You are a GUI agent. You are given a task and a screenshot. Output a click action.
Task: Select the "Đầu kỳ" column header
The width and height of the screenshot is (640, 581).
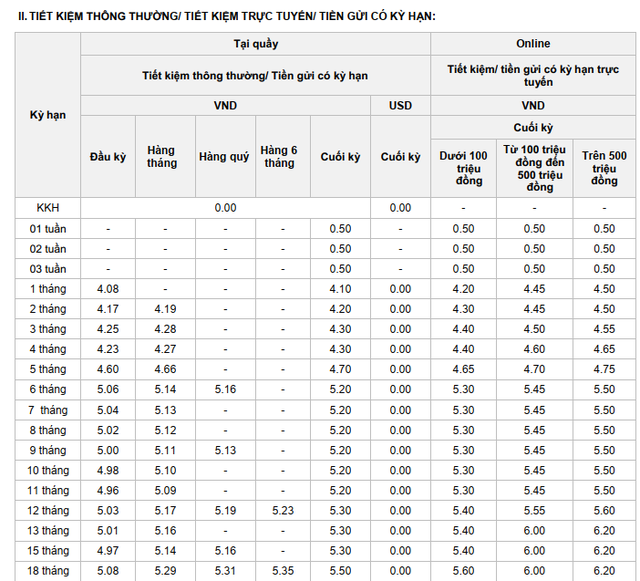[x=108, y=157]
